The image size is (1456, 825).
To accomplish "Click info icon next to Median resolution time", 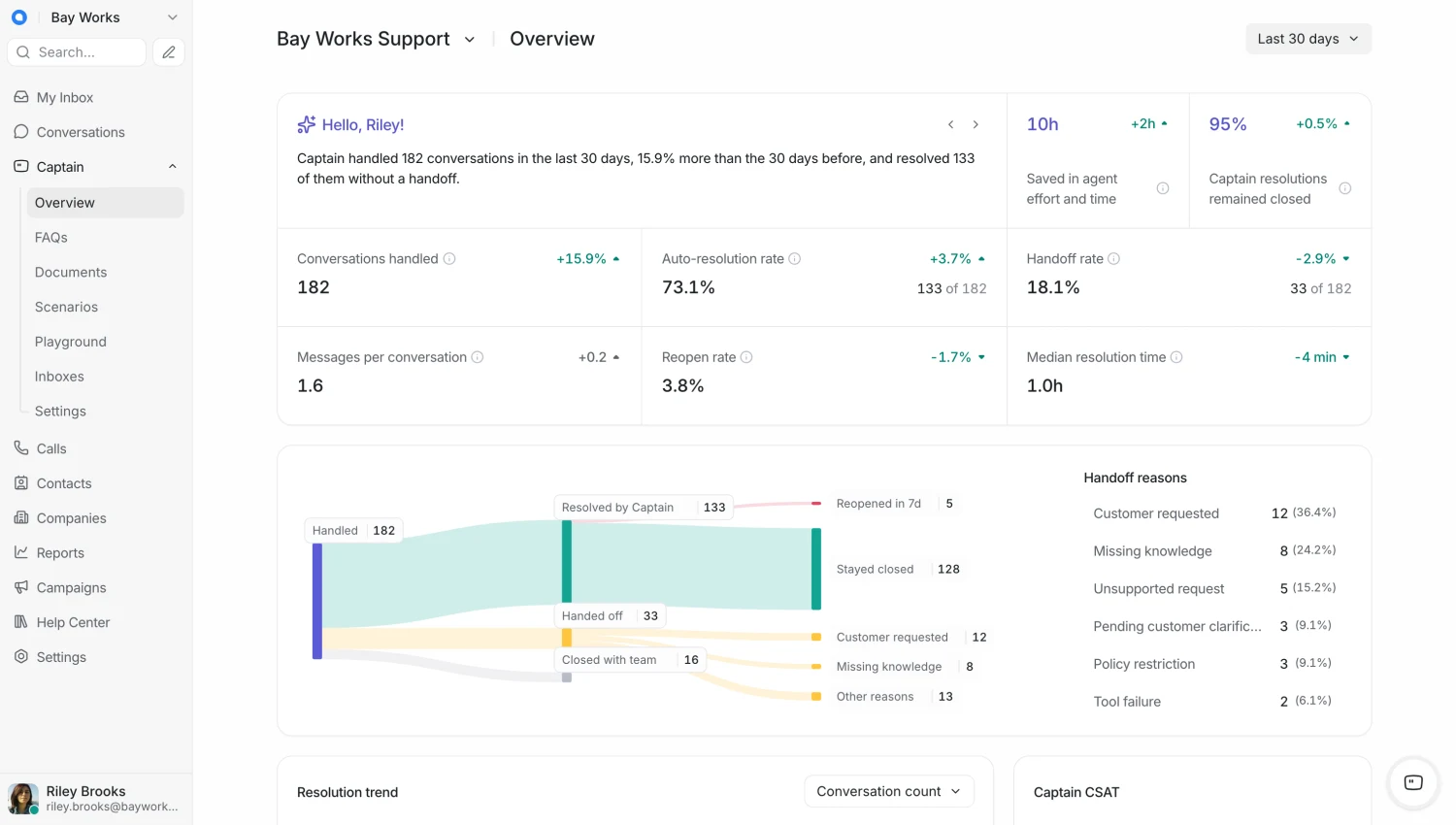I will coord(1176,357).
